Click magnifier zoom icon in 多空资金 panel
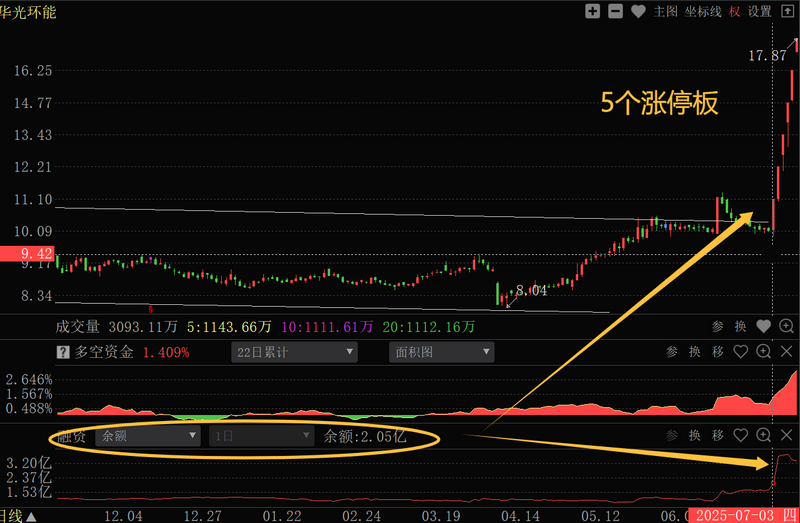800x523 pixels. tap(764, 352)
